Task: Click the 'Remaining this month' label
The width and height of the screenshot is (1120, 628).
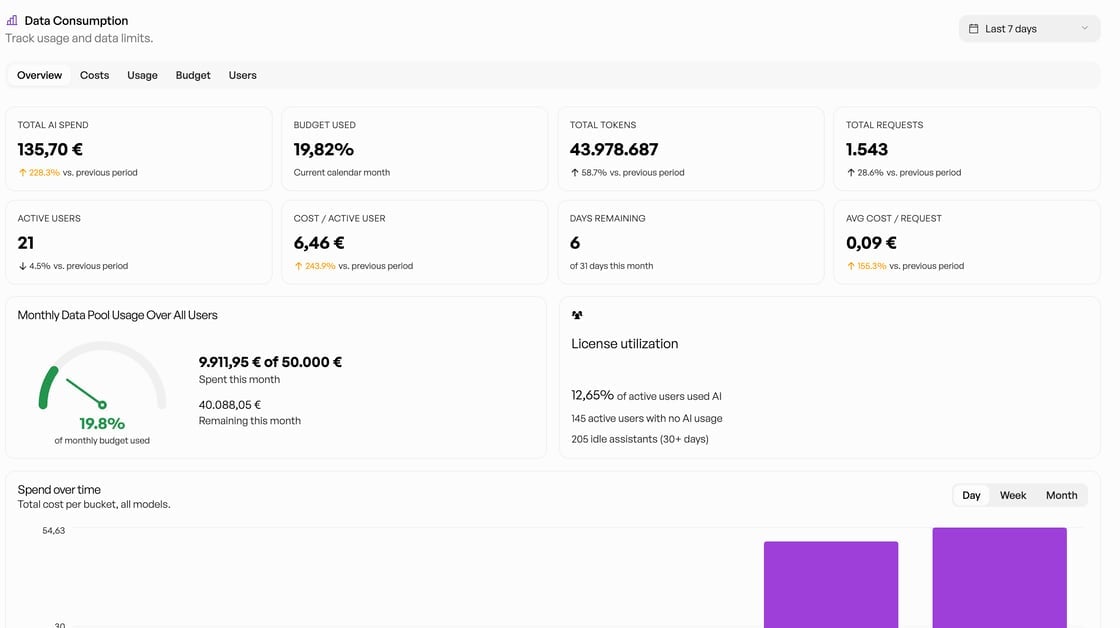Action: (x=249, y=421)
